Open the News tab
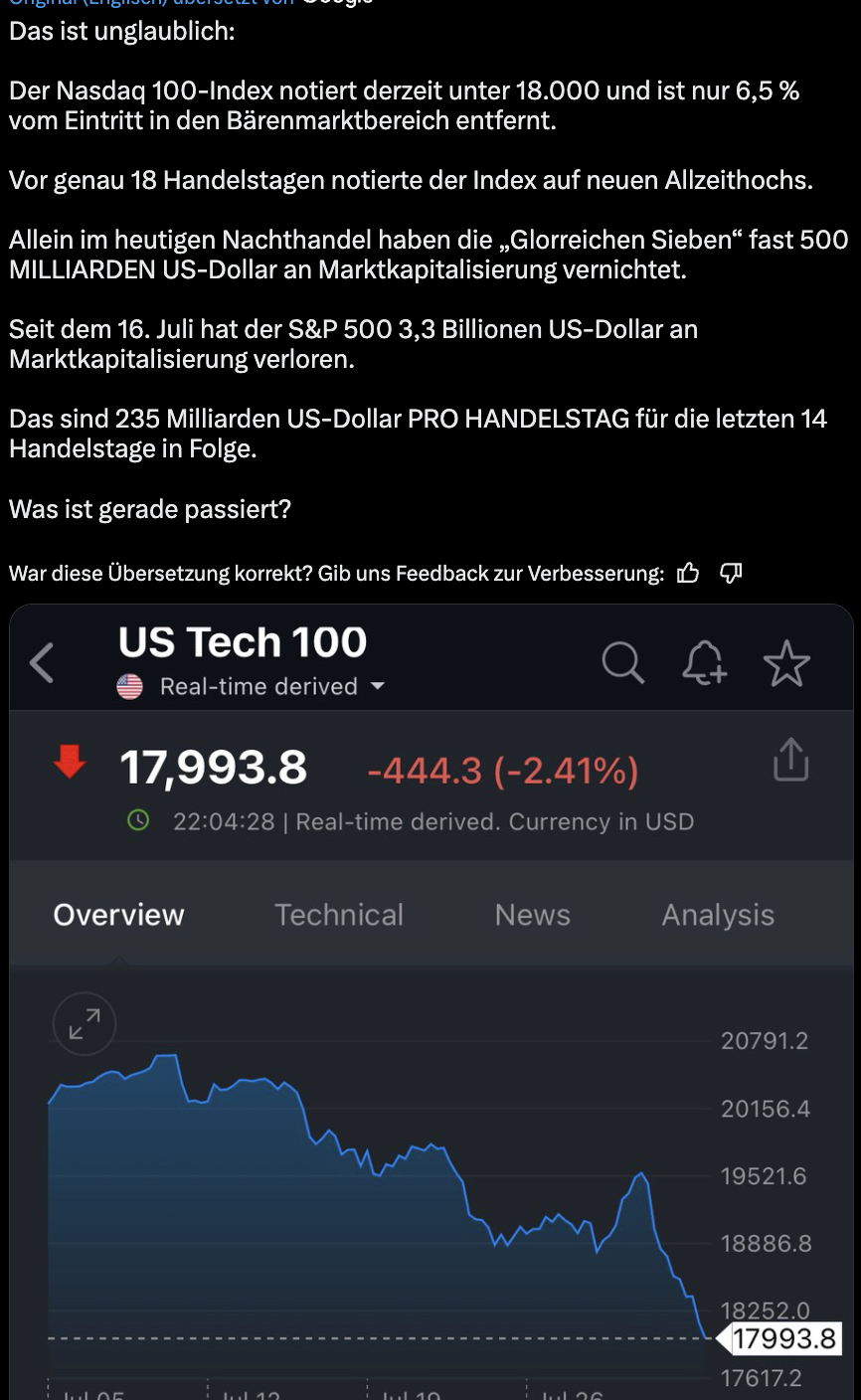Viewport: 861px width, 1400px height. (533, 915)
